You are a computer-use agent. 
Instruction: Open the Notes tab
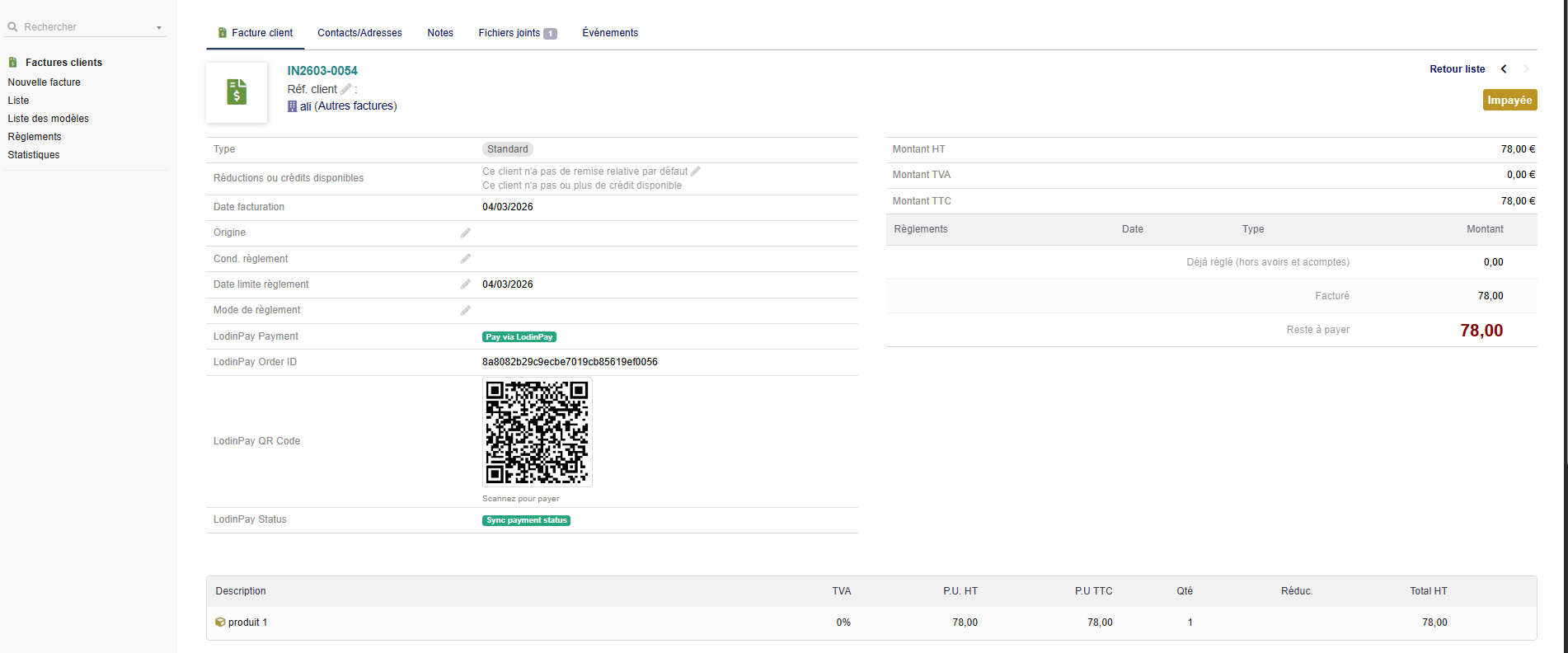(x=440, y=33)
